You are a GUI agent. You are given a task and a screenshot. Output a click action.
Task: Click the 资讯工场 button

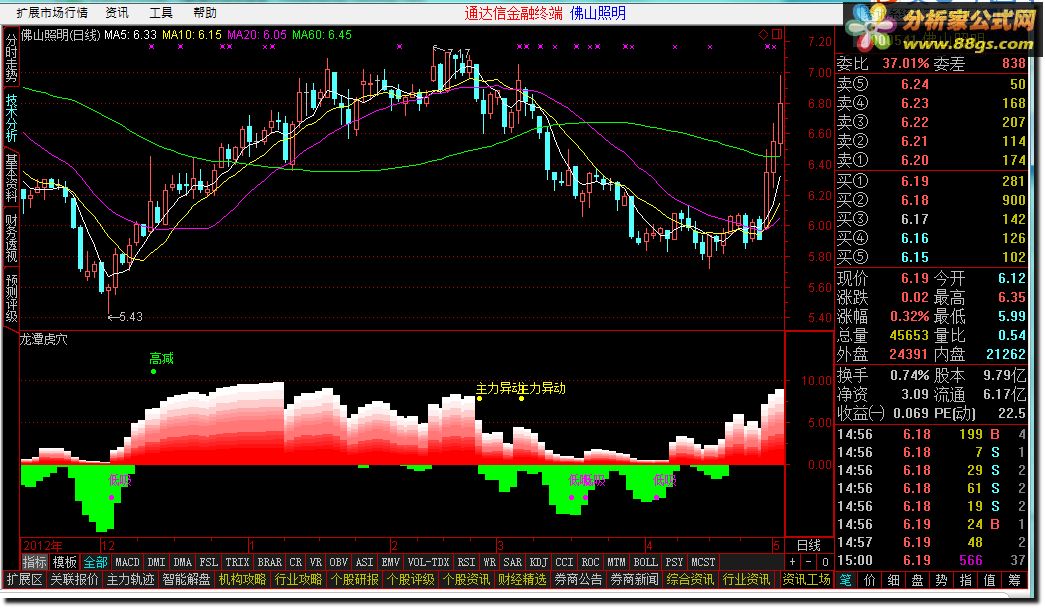click(x=806, y=579)
